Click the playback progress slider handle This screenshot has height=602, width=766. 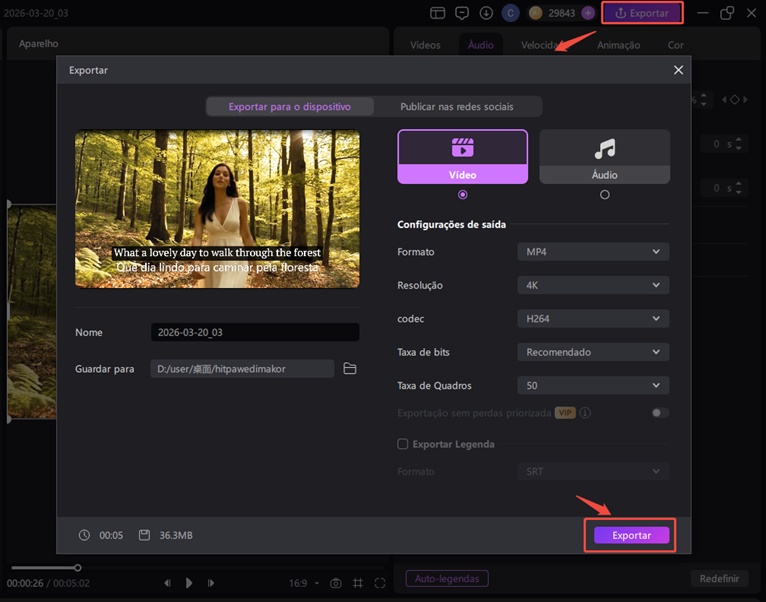77,567
